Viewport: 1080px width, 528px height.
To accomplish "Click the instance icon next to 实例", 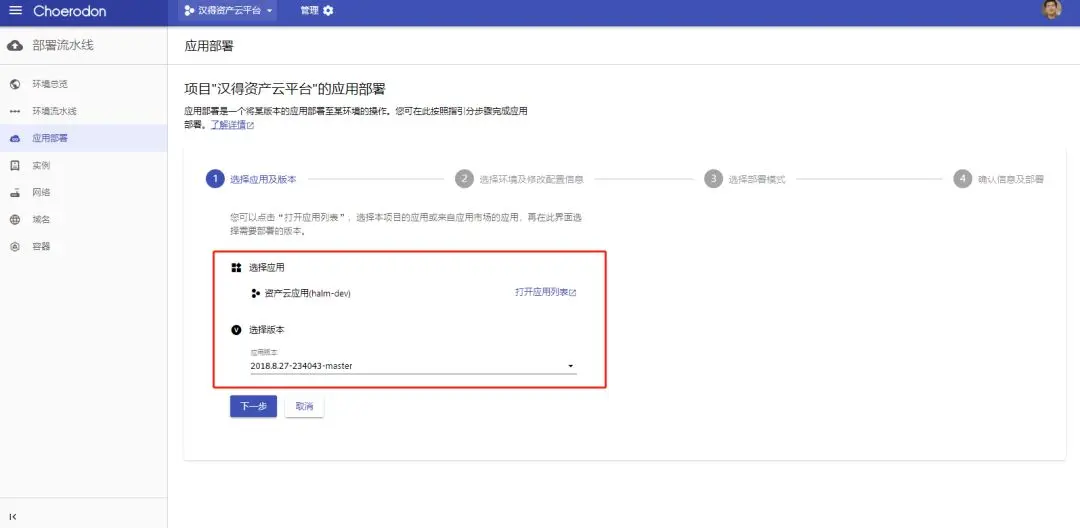I will pos(14,165).
